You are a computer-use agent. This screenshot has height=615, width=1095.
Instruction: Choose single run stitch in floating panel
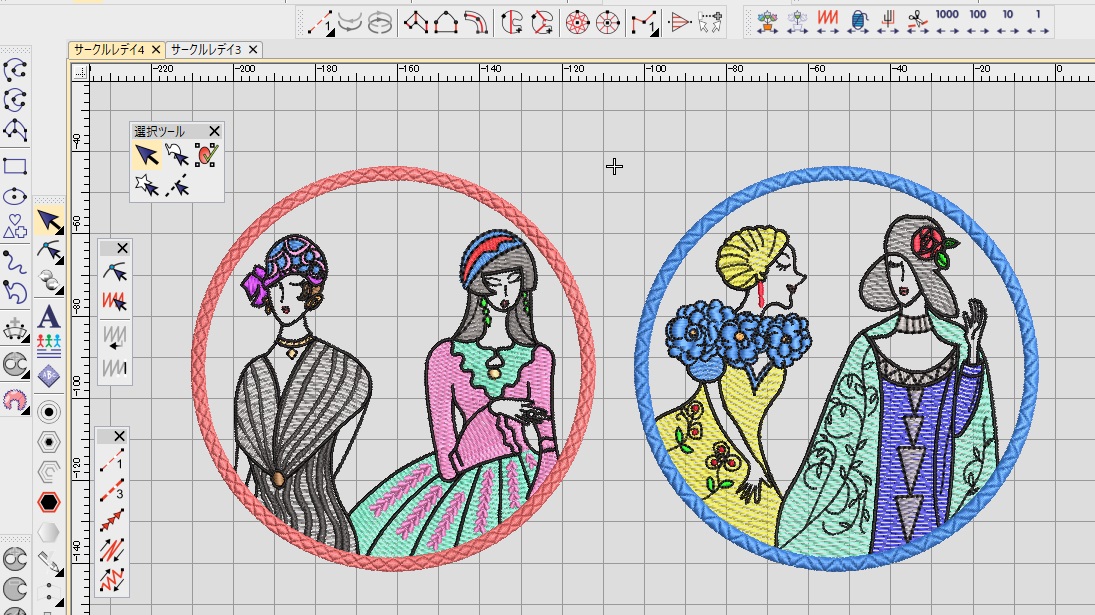point(112,461)
